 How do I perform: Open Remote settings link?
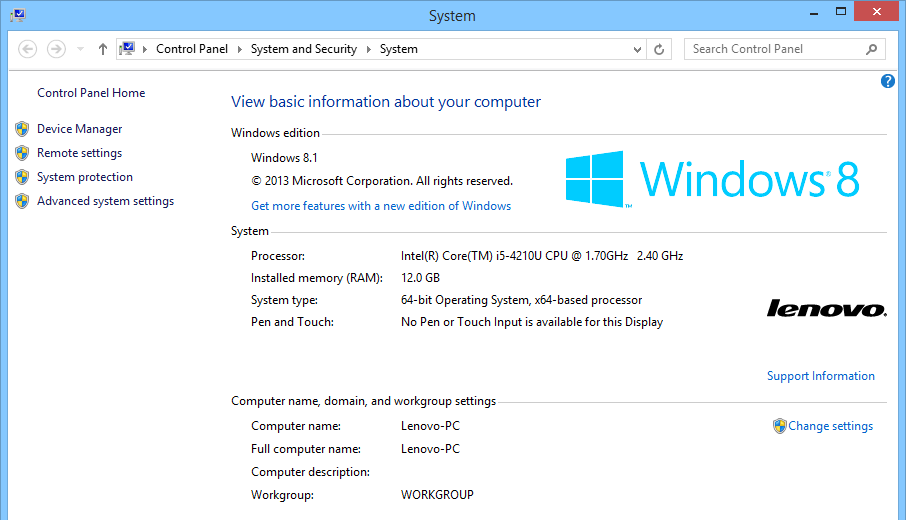[80, 153]
